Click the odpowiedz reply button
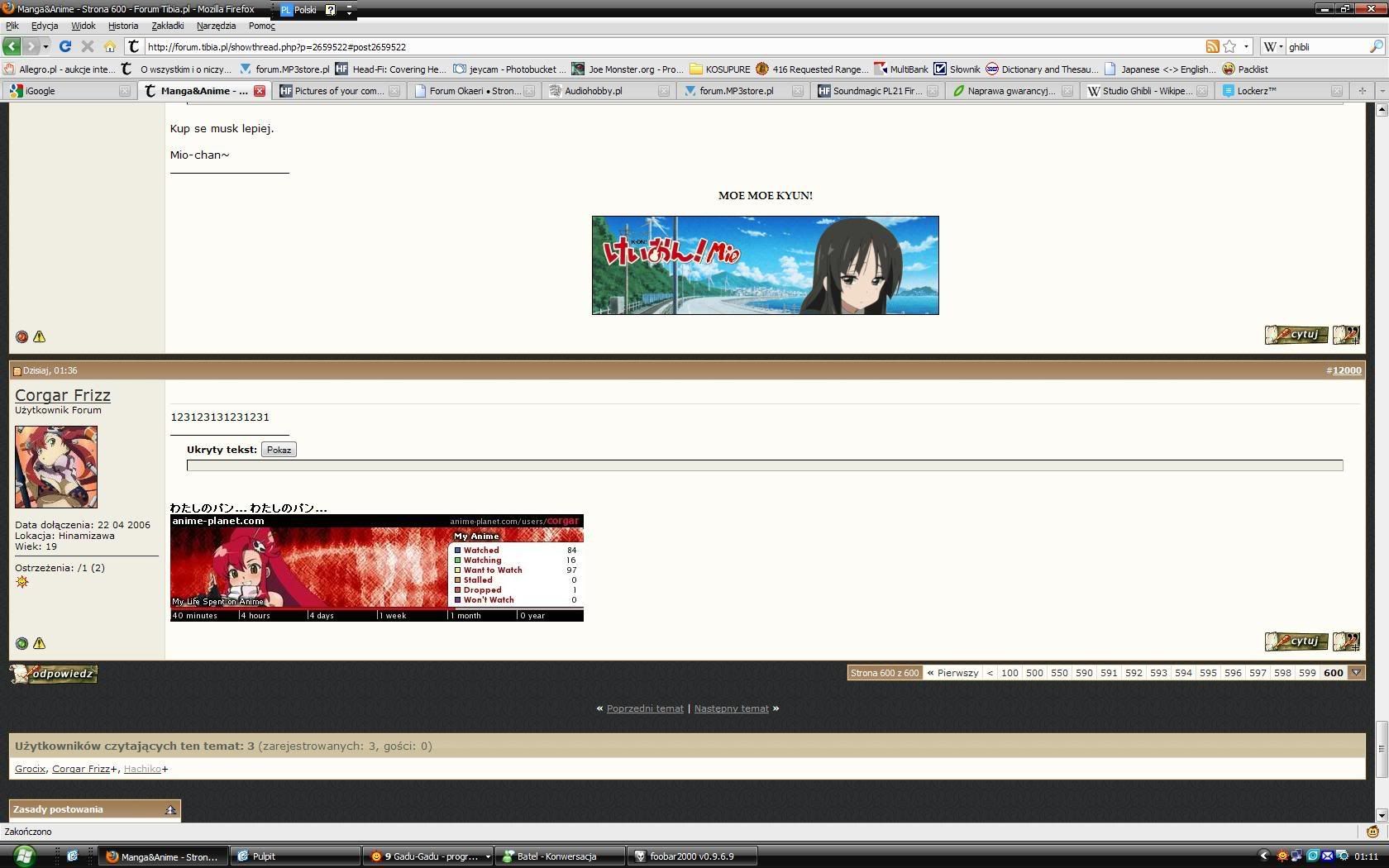1389x868 pixels. pos(54,674)
